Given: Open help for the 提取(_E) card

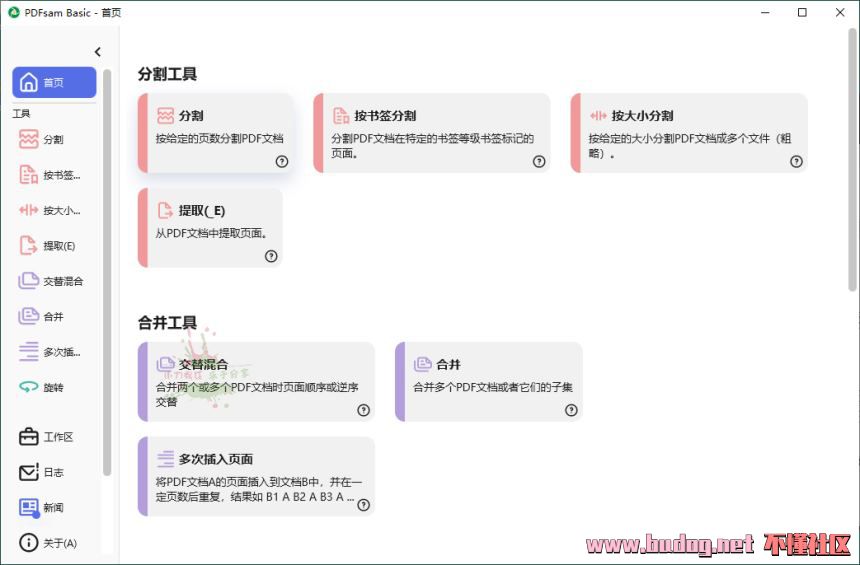Looking at the screenshot, I should pos(271,256).
